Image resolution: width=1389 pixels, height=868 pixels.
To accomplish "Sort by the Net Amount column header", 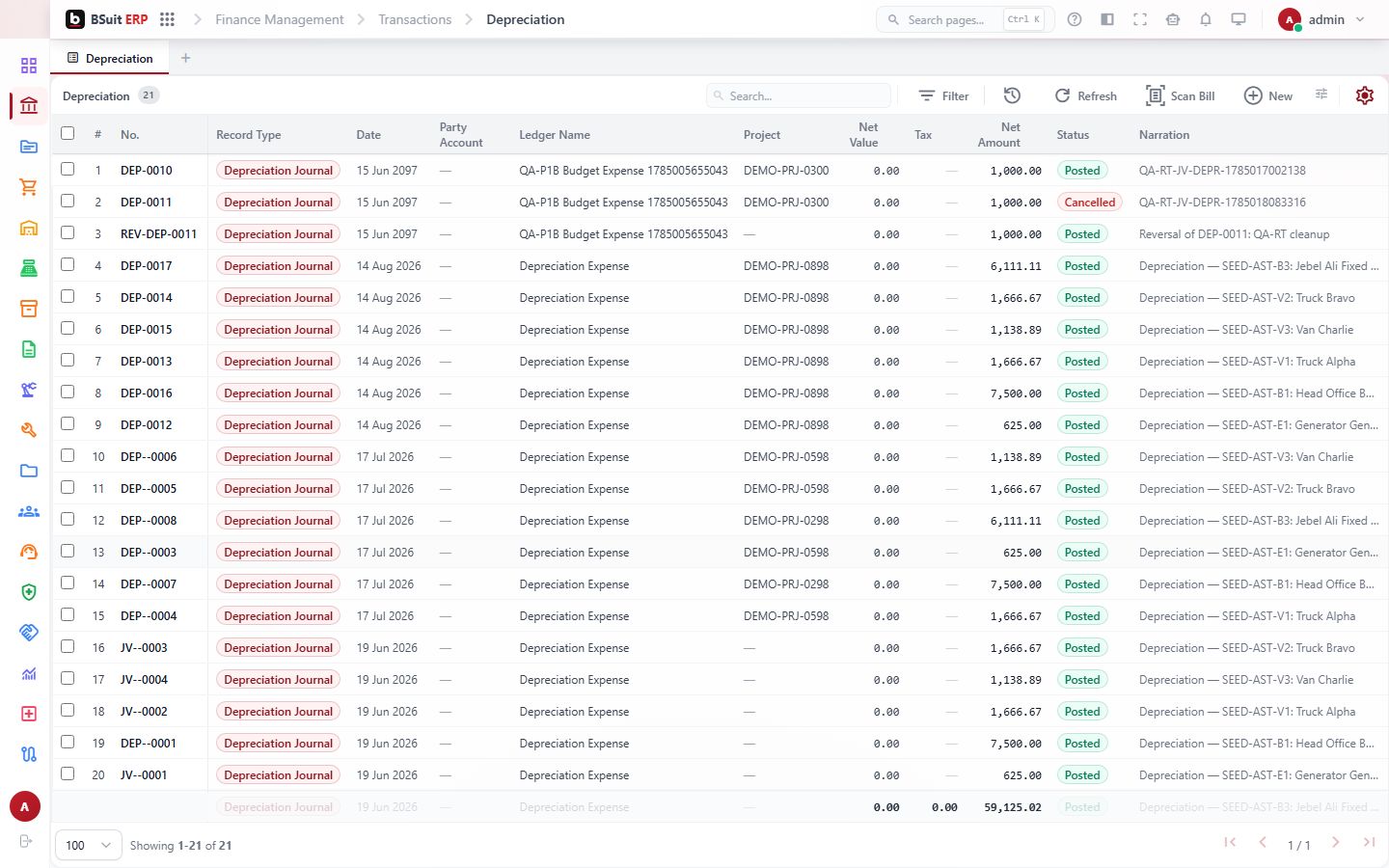I will pos(998,134).
